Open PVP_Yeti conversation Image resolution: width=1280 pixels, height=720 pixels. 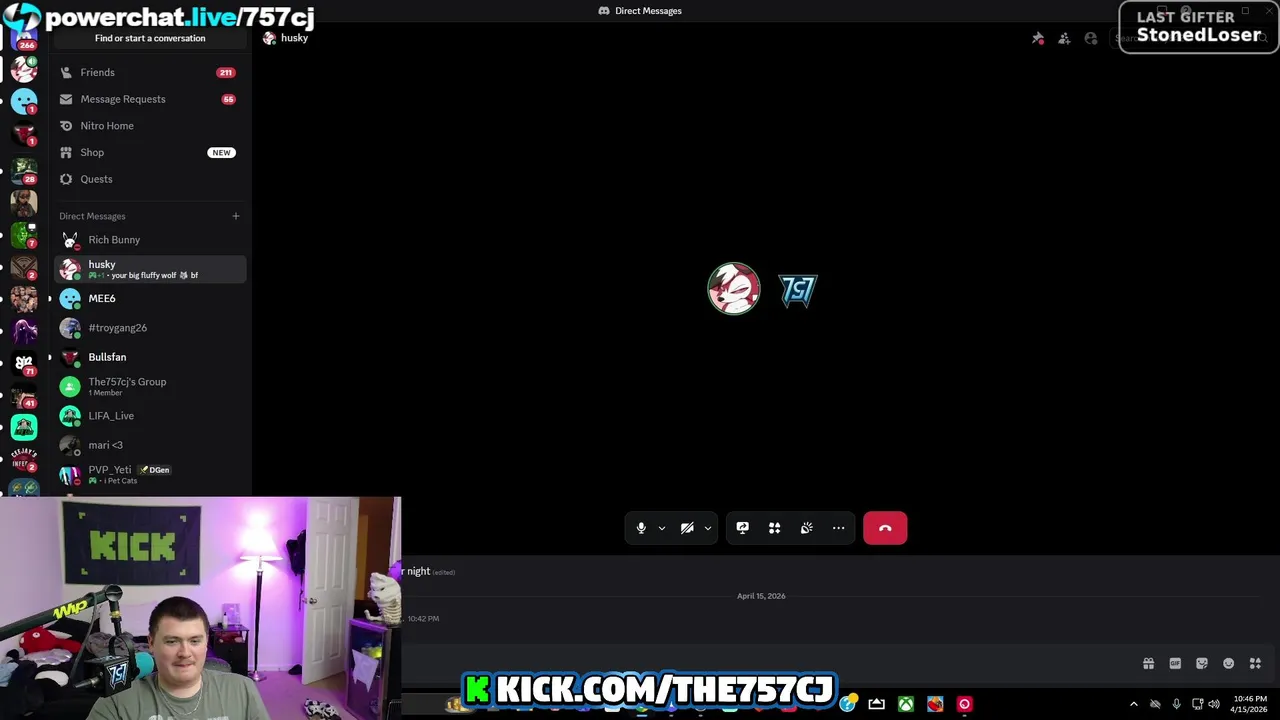pos(148,474)
